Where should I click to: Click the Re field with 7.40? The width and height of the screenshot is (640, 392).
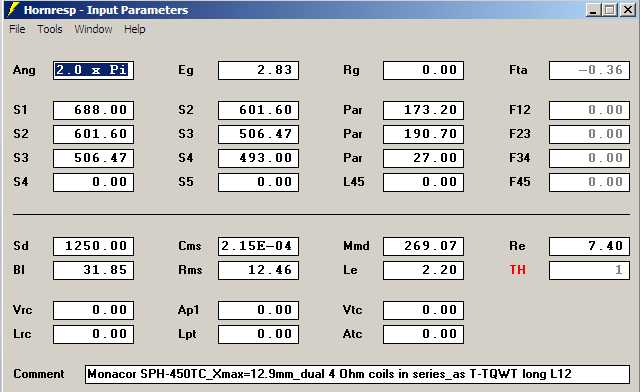pyautogui.click(x=589, y=246)
